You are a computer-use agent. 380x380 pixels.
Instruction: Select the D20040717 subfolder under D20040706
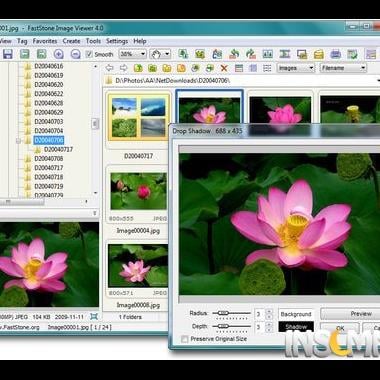58,149
